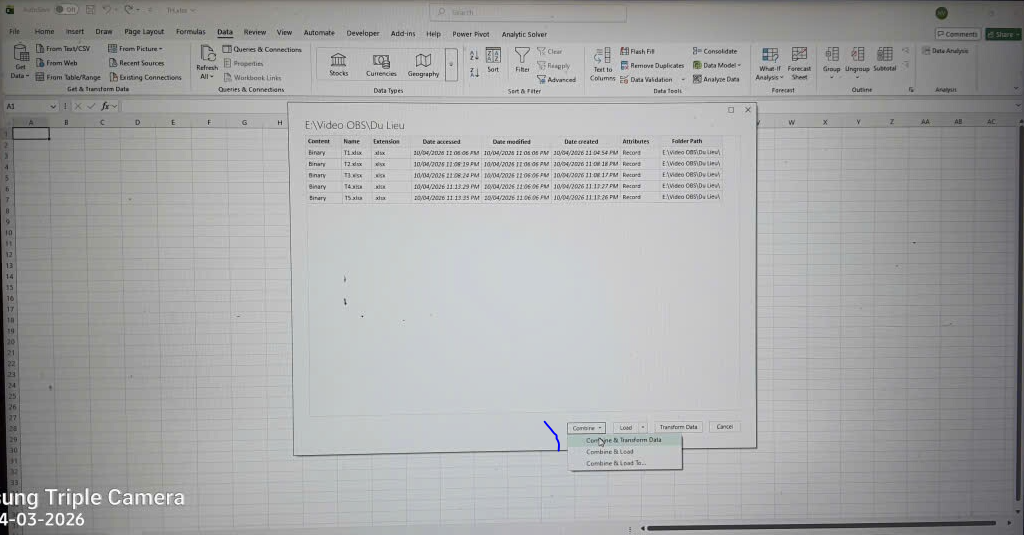Switch to the Formulas ribbon tab
The width and height of the screenshot is (1024, 535).
pyautogui.click(x=190, y=32)
